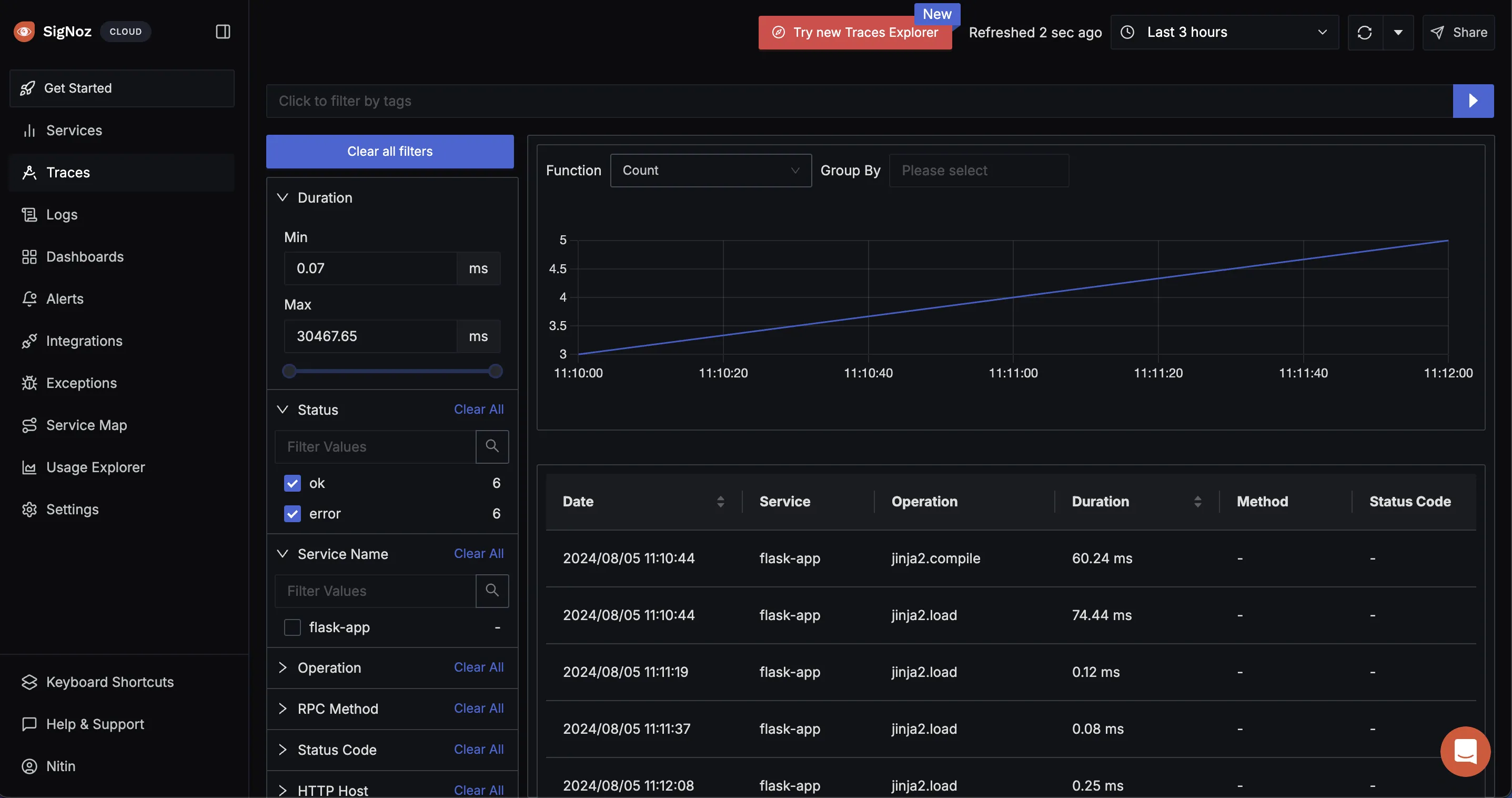The image size is (1512, 798).
Task: Click the bar chart icon for Services
Action: click(29, 131)
